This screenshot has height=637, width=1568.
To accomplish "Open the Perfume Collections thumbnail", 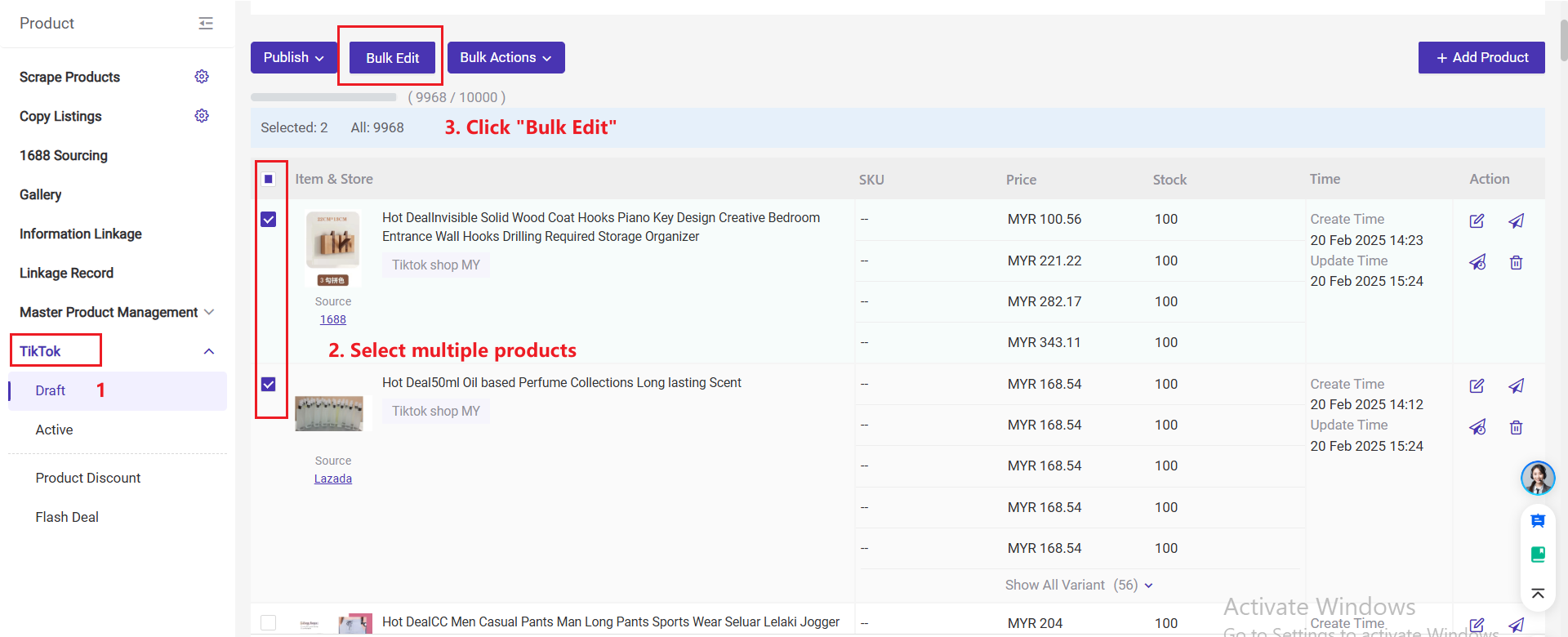I will click(329, 413).
